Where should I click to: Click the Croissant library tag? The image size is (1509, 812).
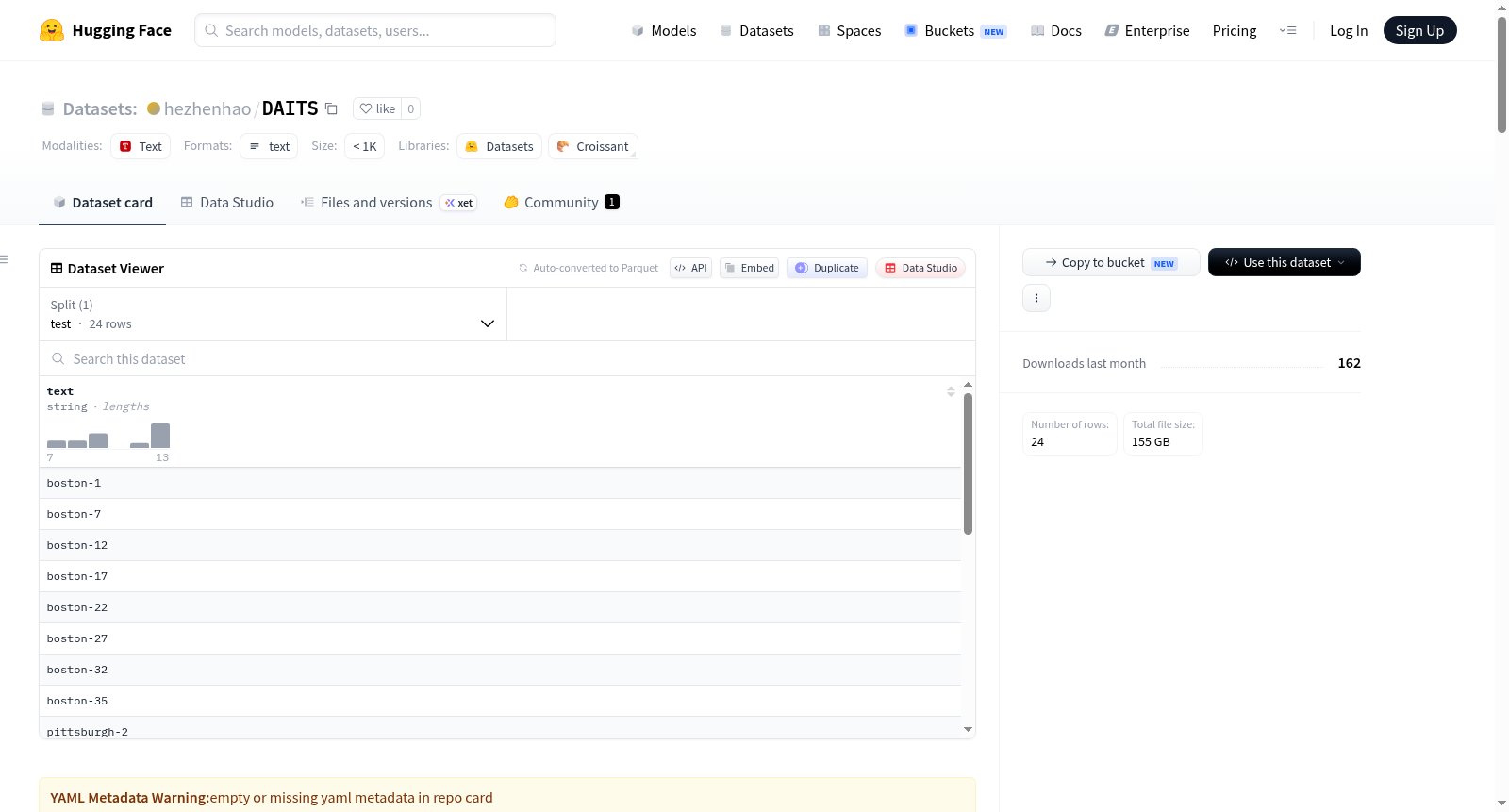(x=593, y=146)
